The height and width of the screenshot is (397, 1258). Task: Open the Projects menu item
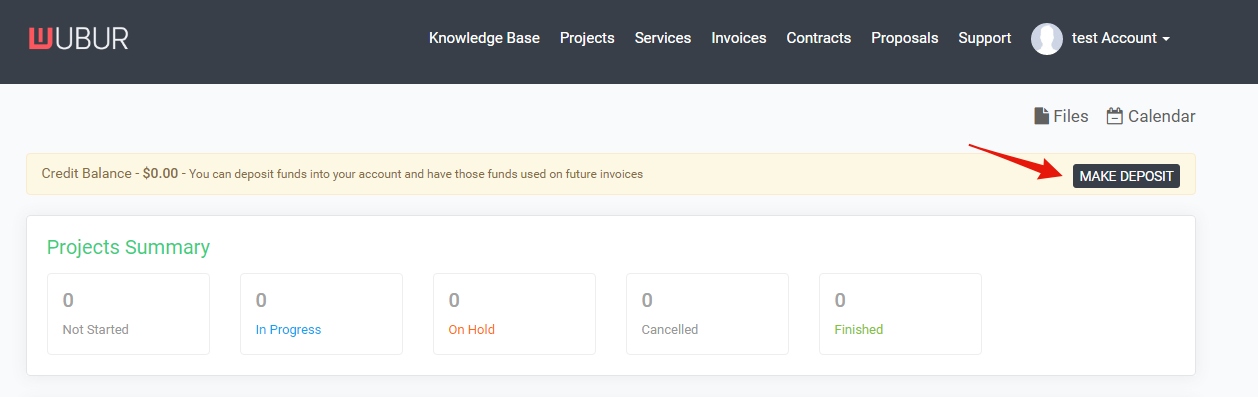(587, 38)
